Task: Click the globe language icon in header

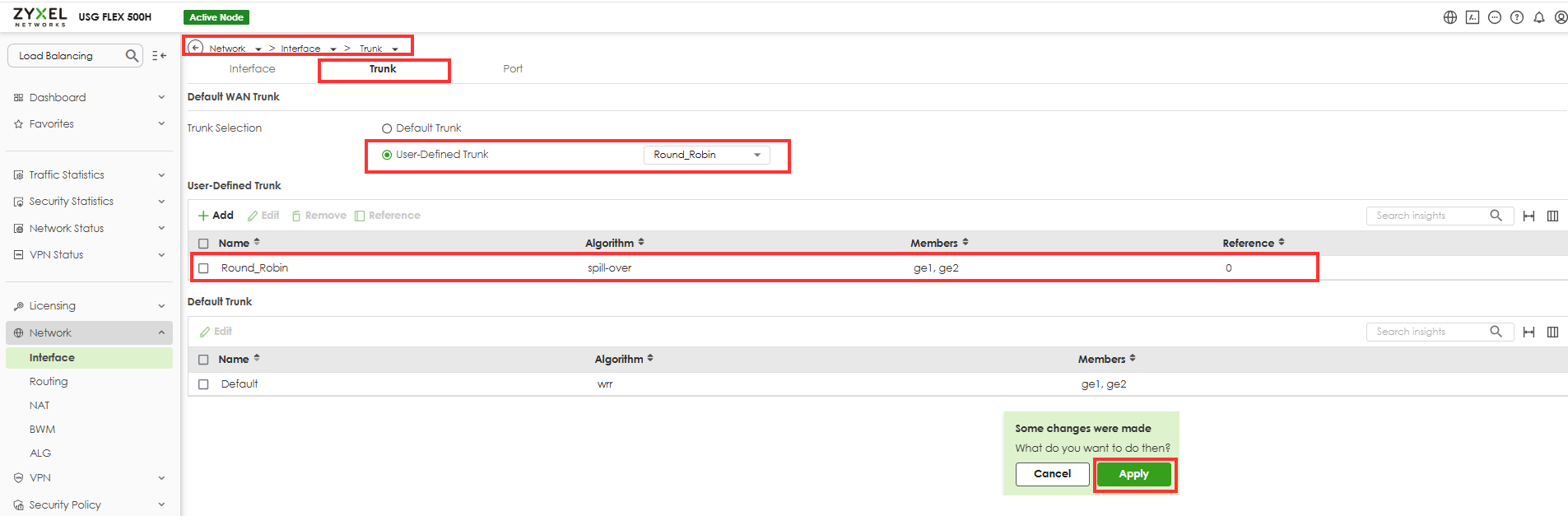Action: [1450, 17]
